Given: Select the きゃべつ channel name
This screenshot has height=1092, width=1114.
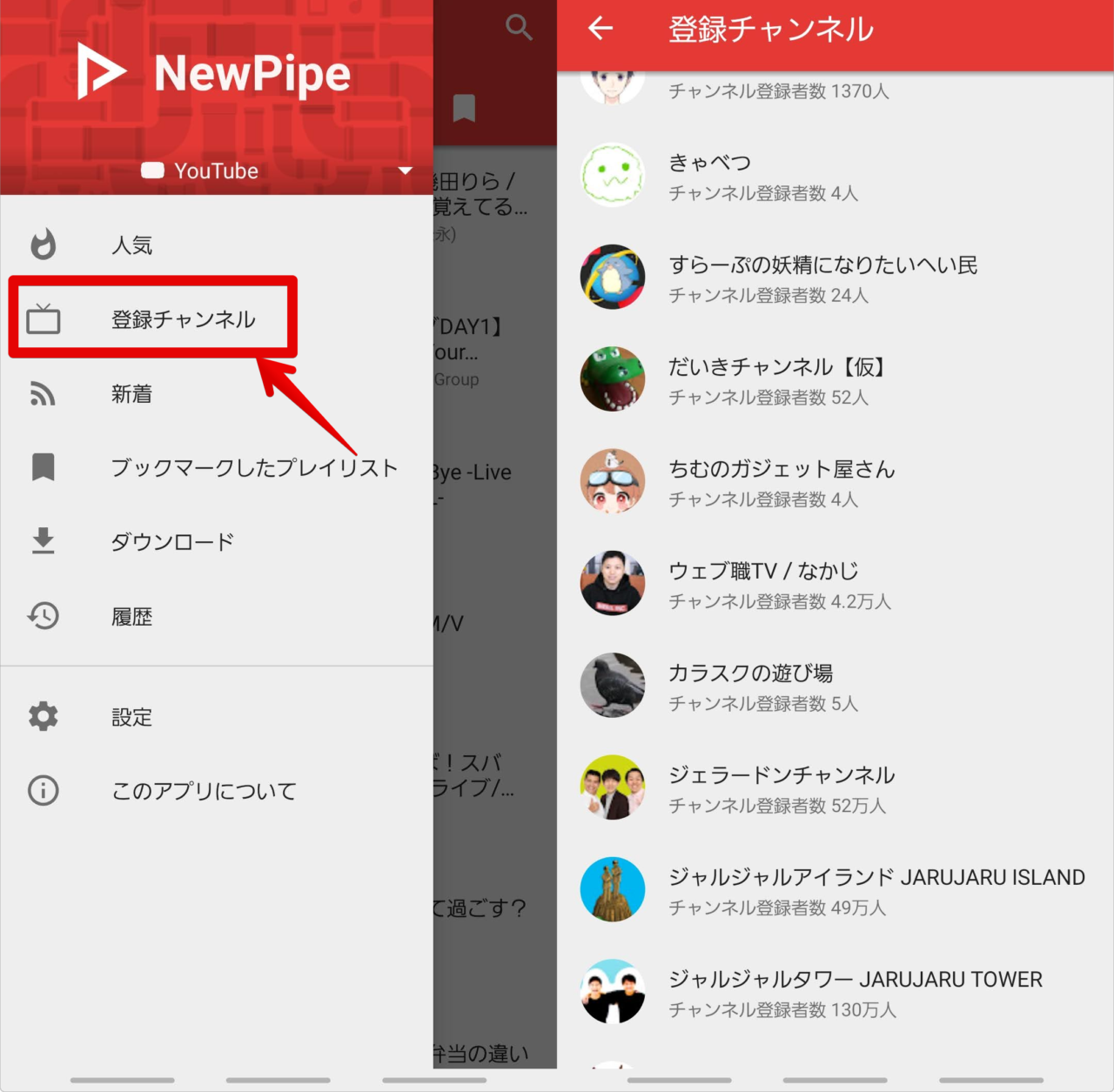Looking at the screenshot, I should tap(709, 162).
